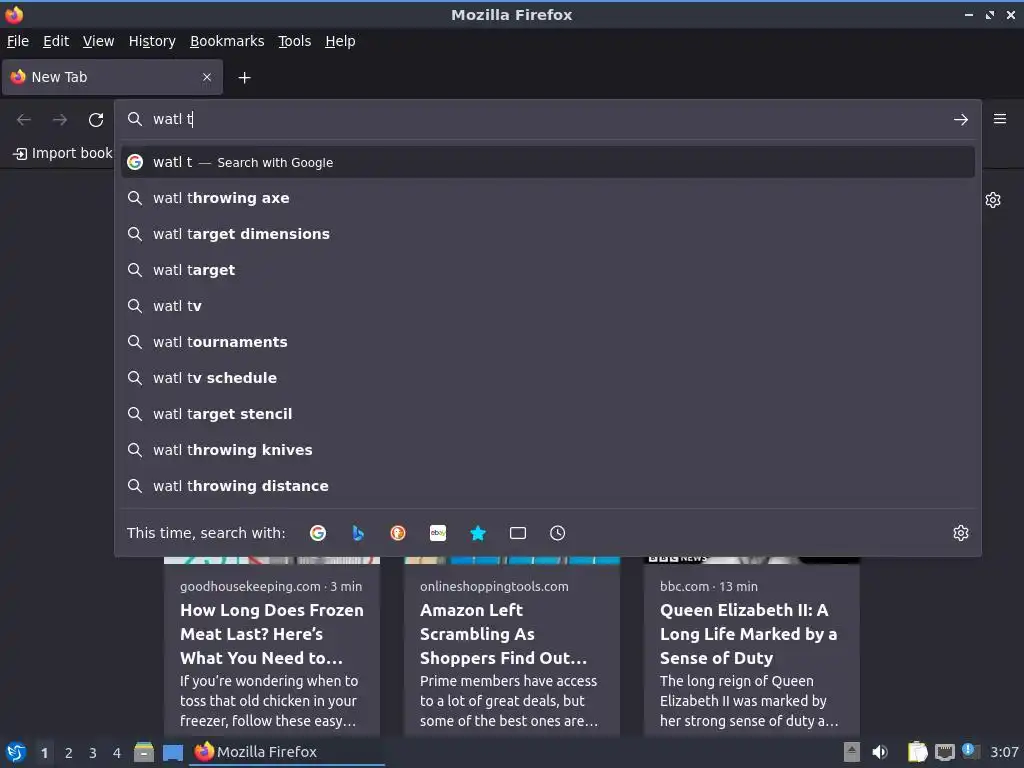Open the Edit menu
Viewport: 1024px width, 768px height.
click(x=56, y=41)
